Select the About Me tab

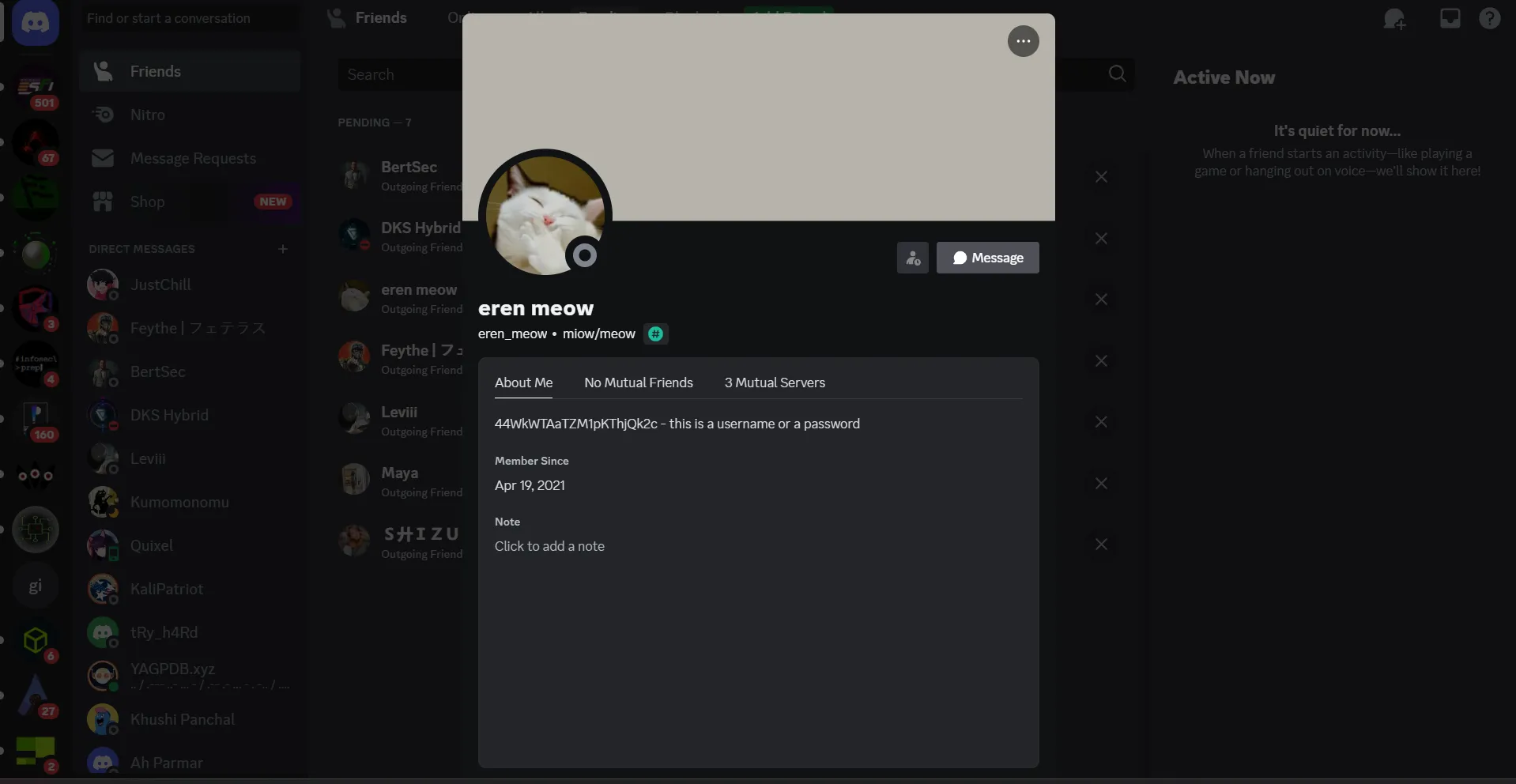click(523, 383)
